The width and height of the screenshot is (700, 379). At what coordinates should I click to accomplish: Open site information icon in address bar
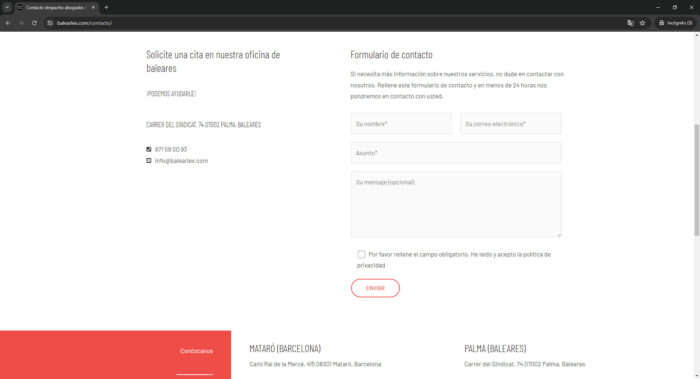pos(50,23)
